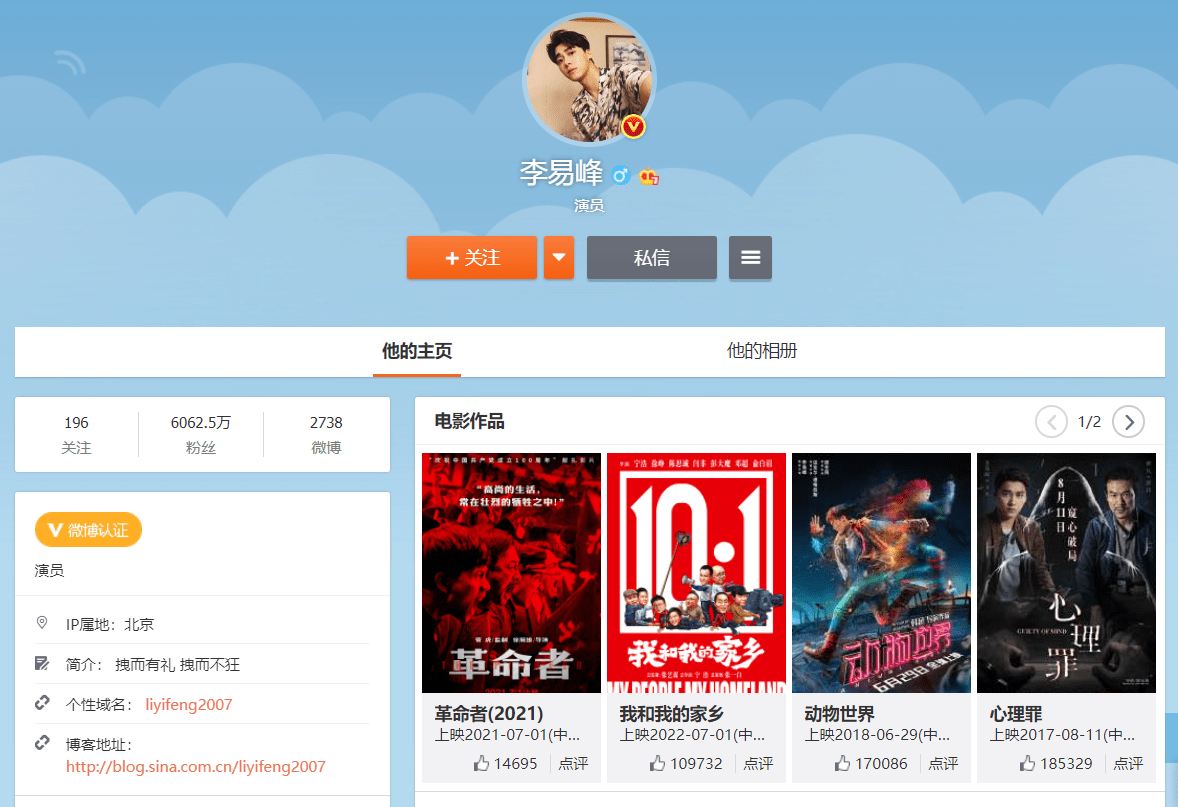This screenshot has width=1178, height=807.
Task: Click the 上映2018-06-29 release date text
Action: (x=877, y=735)
